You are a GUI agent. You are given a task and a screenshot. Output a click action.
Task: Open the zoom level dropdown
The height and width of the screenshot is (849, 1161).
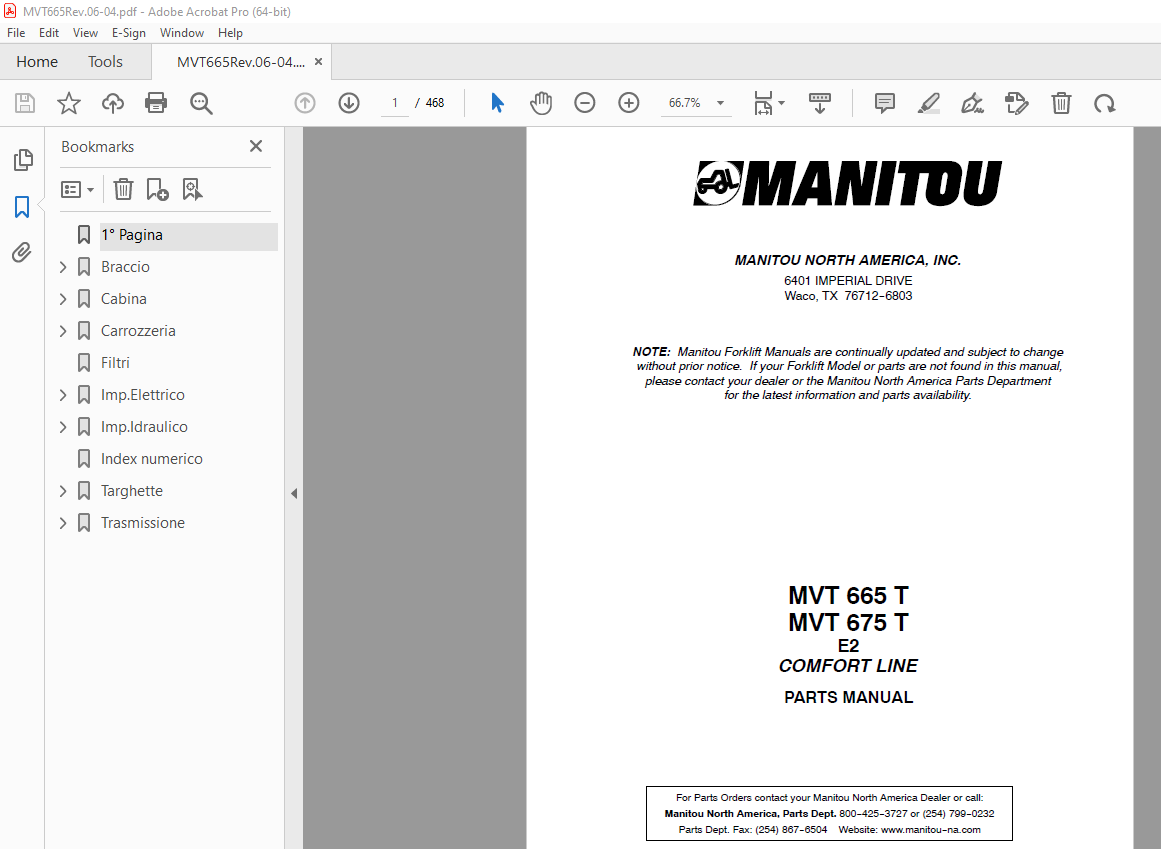click(x=720, y=103)
